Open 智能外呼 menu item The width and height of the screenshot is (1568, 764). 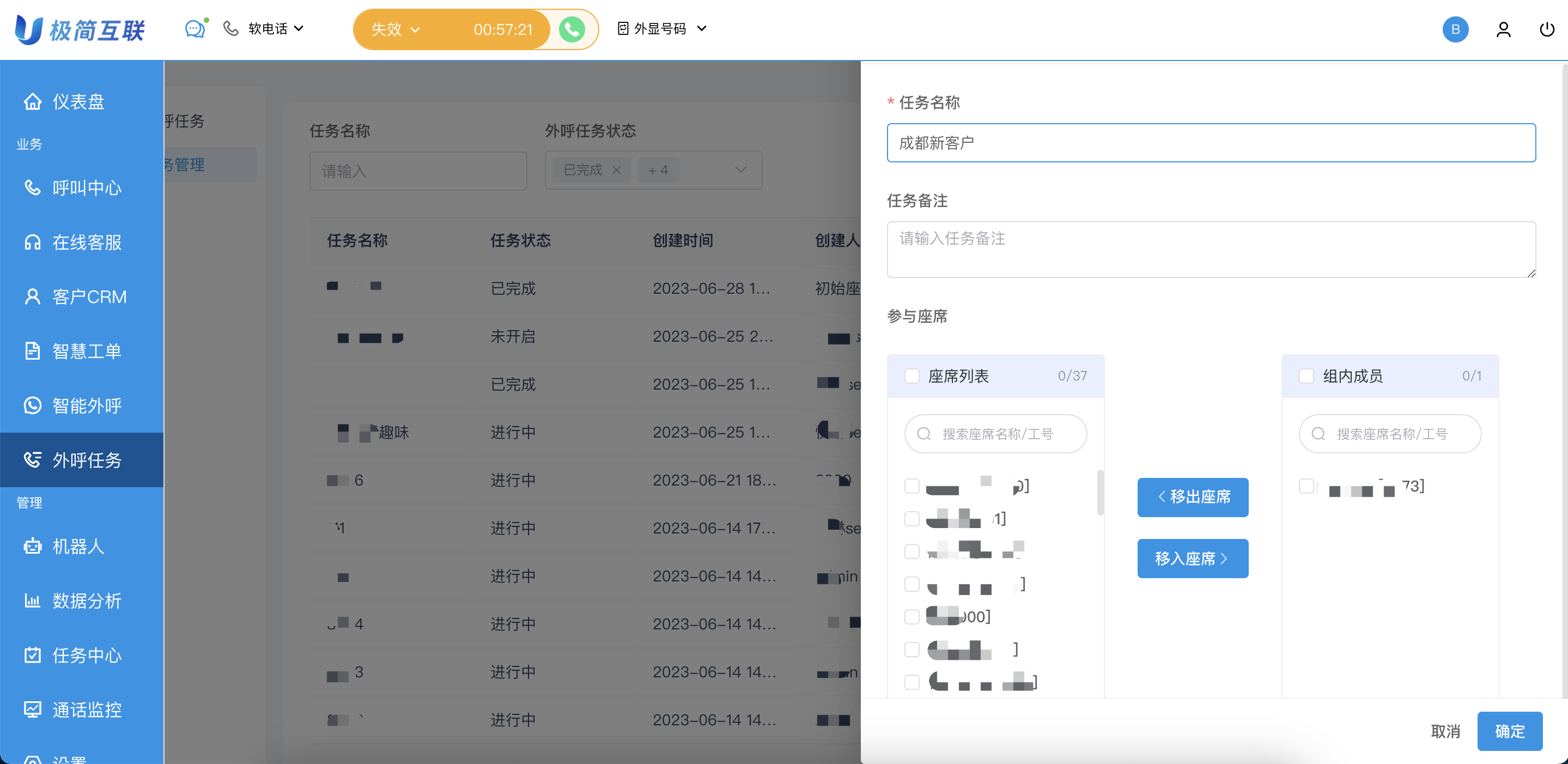coord(82,405)
